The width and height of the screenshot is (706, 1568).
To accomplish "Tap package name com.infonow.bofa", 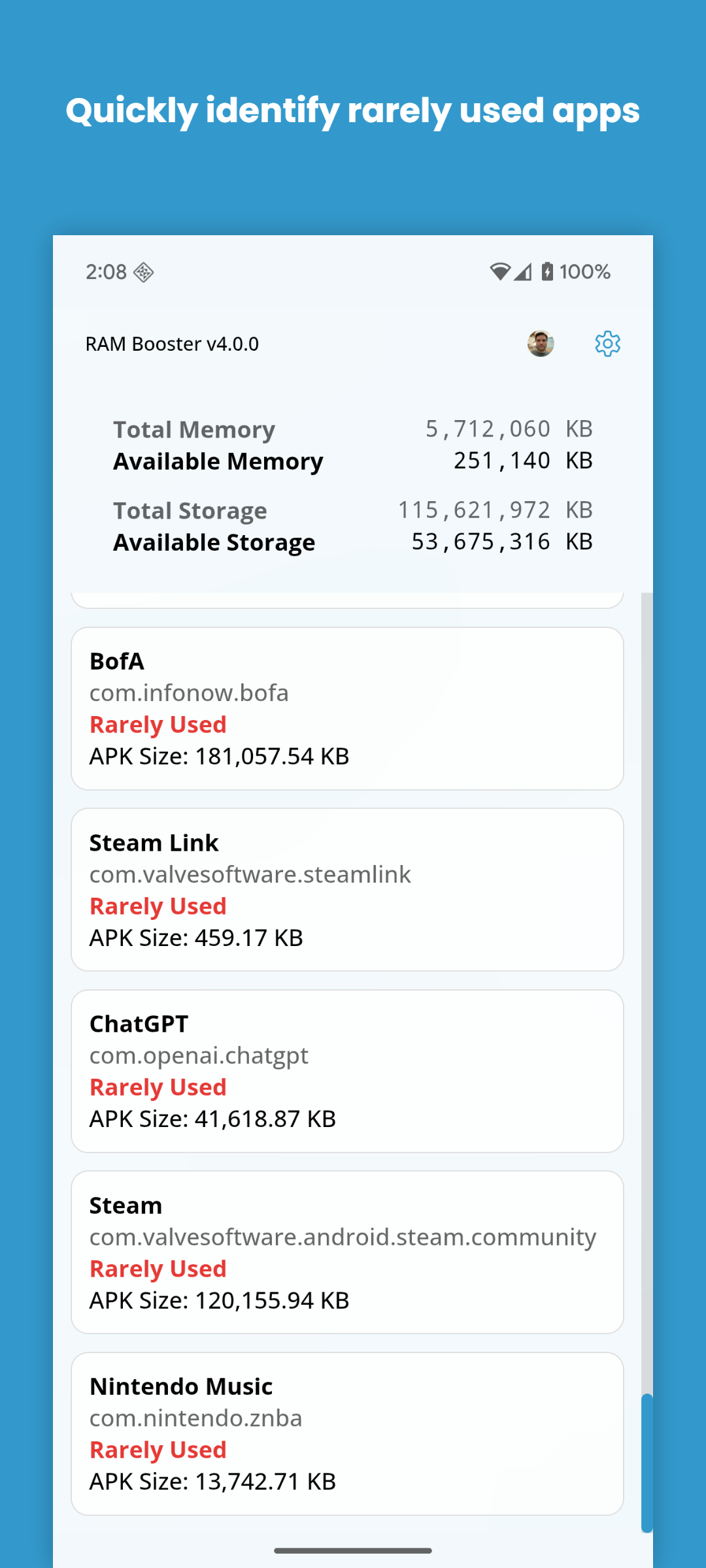I will (x=189, y=693).
